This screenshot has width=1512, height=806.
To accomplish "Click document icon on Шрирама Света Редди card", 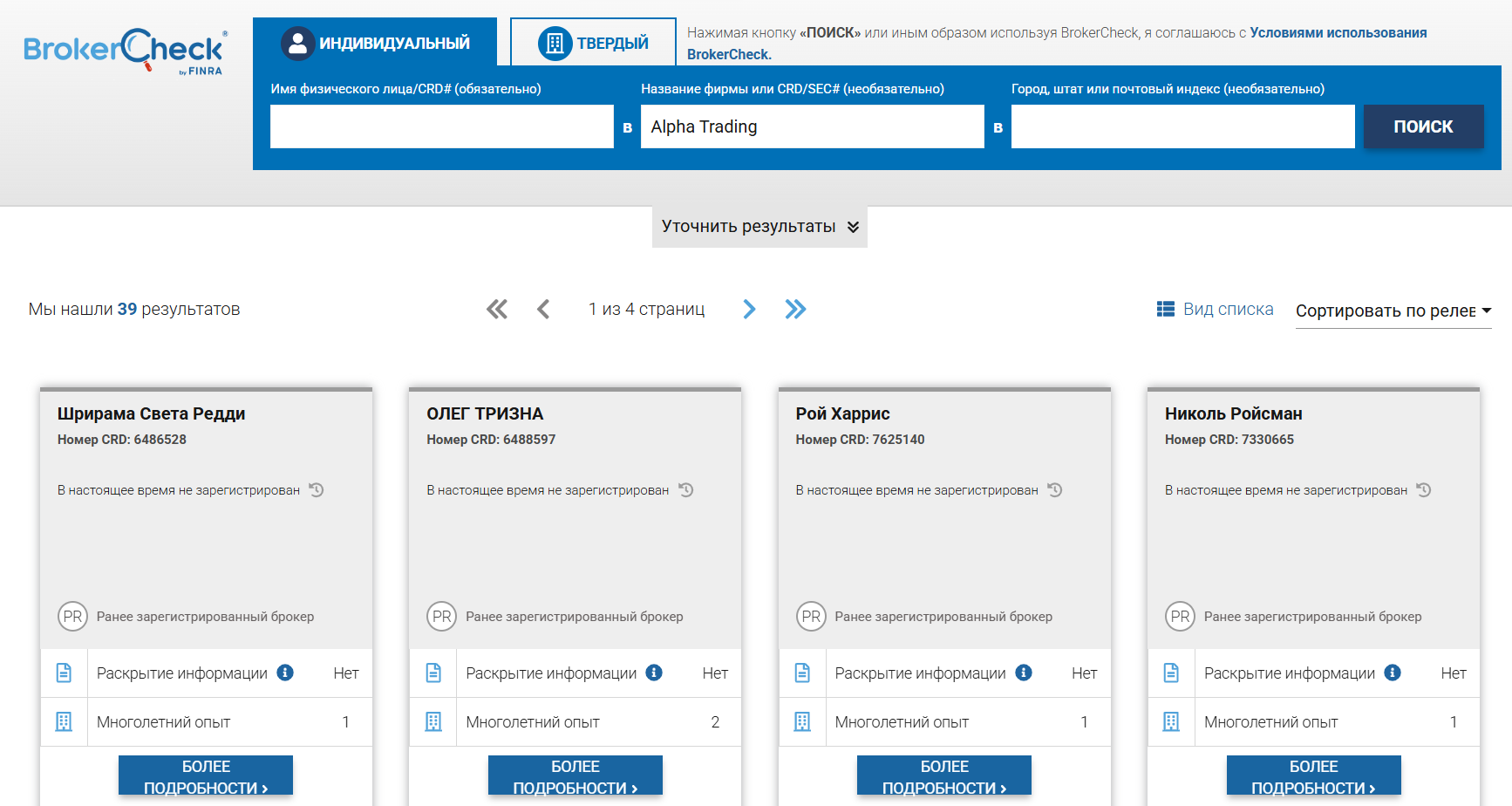I will [64, 673].
